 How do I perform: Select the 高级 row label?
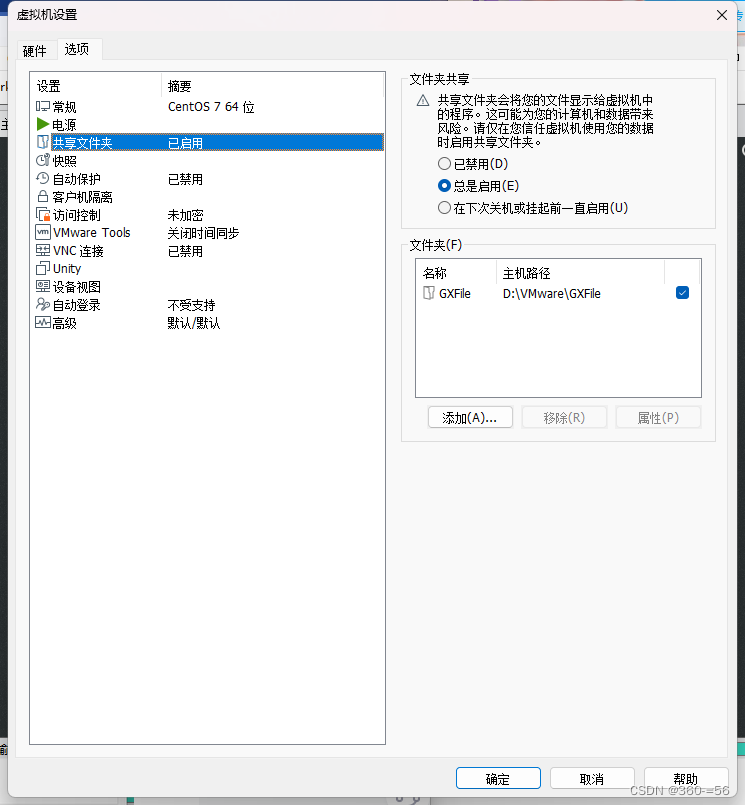pos(64,323)
